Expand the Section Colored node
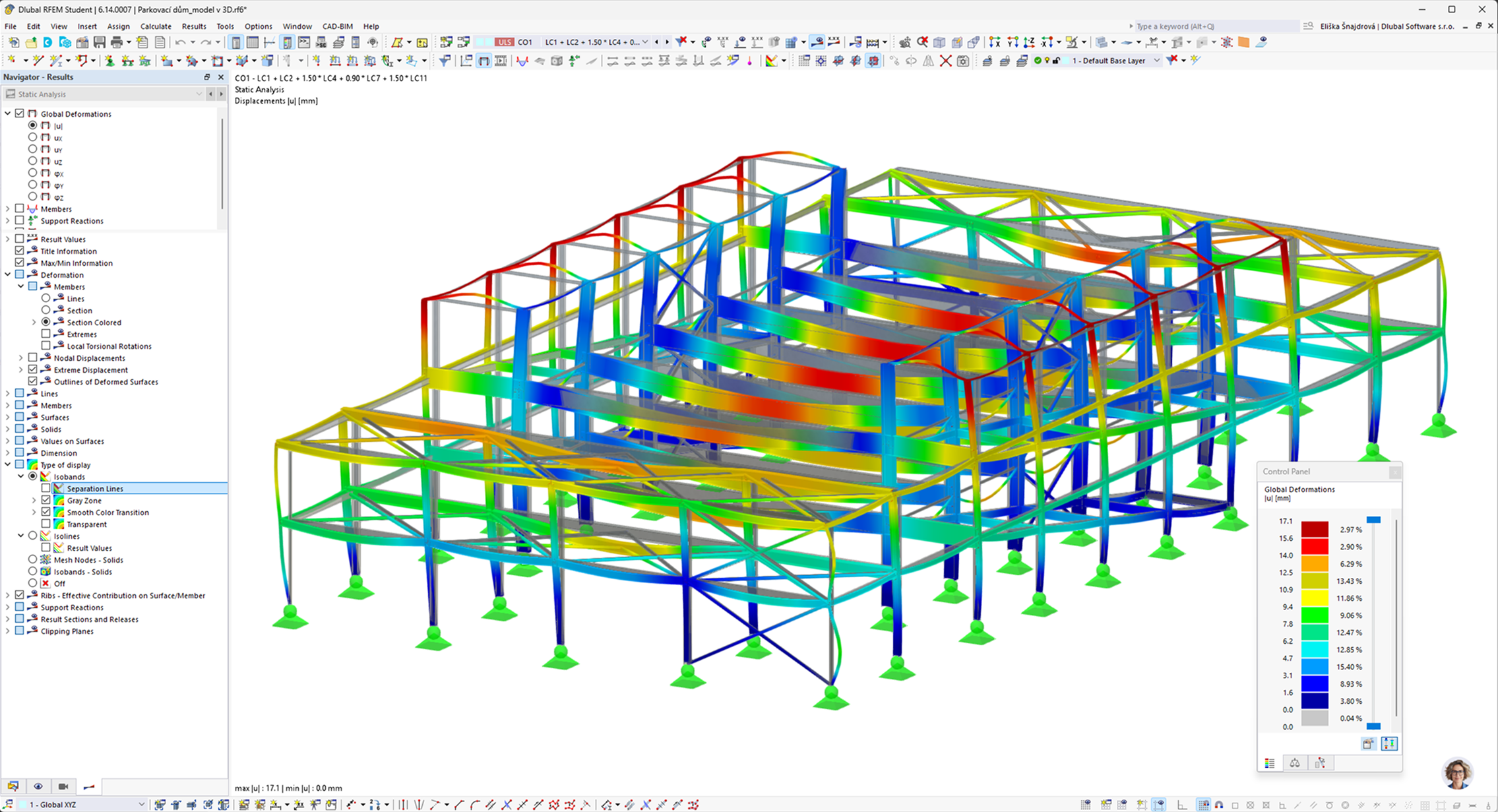The height and width of the screenshot is (812, 1498). pos(34,322)
